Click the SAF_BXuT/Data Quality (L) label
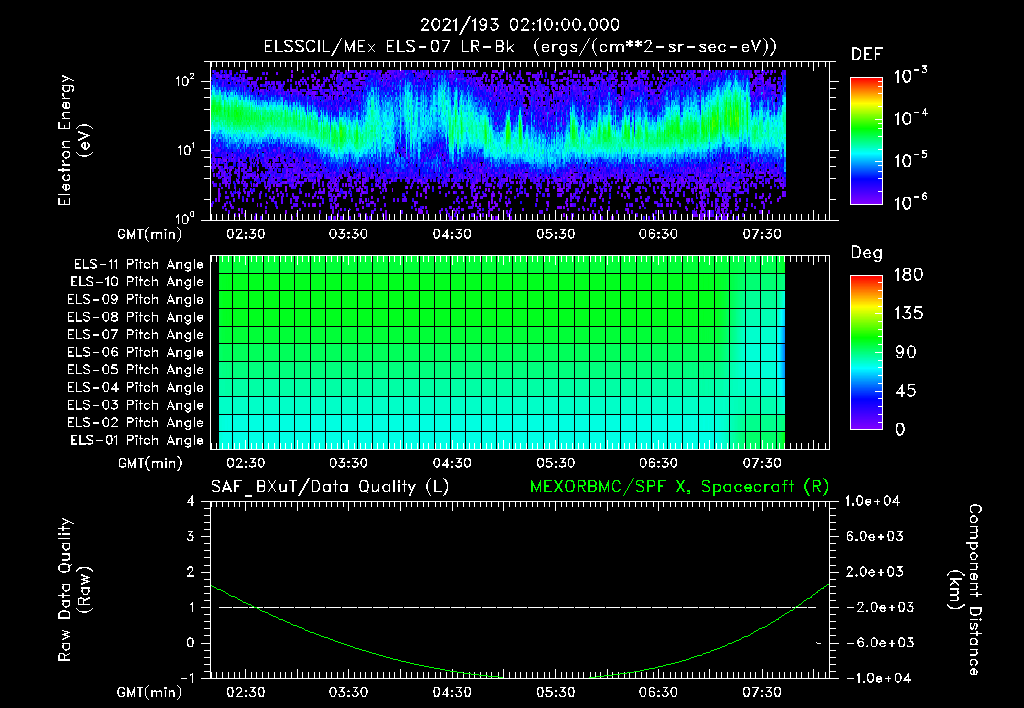1024x708 pixels. (x=330, y=487)
